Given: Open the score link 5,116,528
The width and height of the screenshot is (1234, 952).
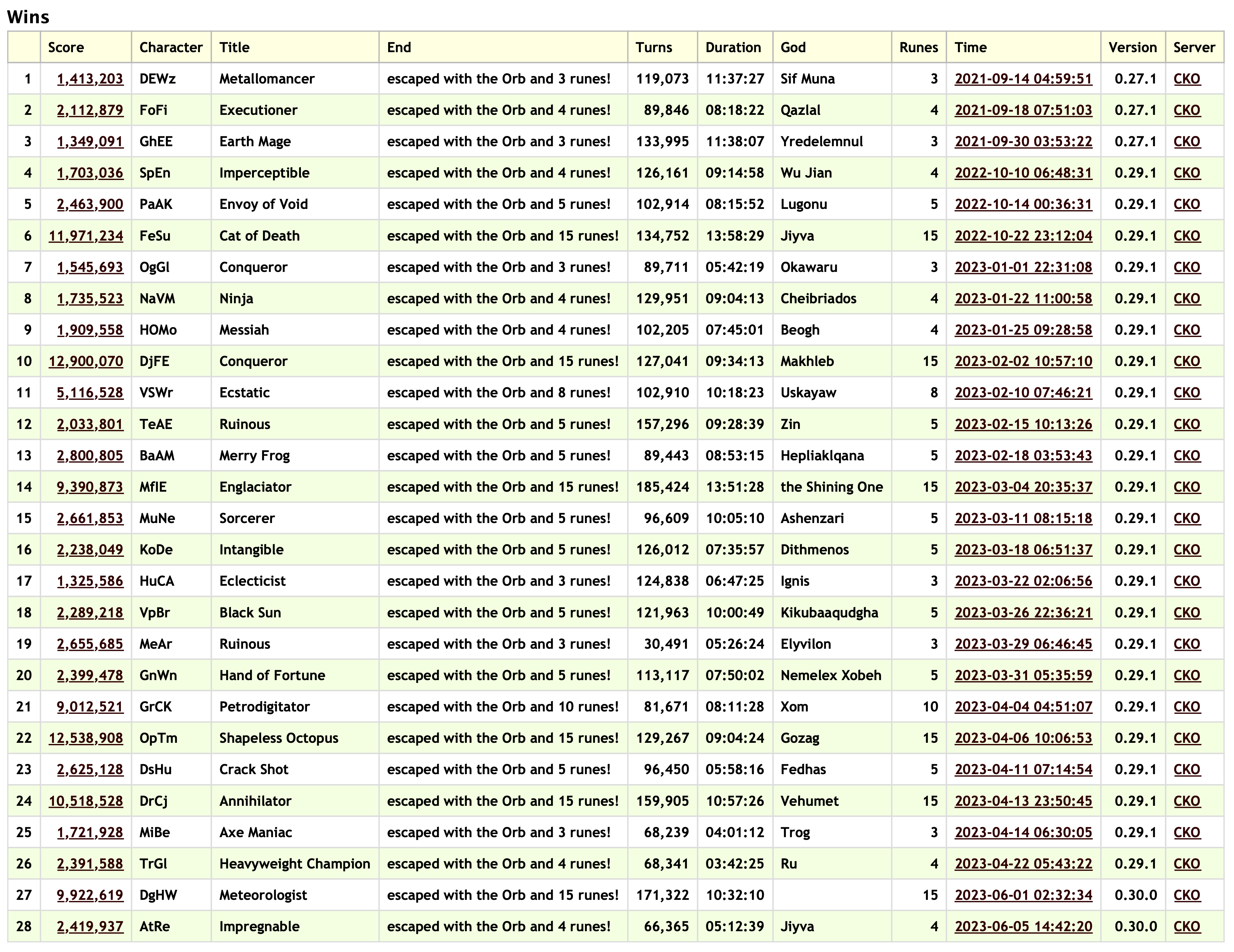Looking at the screenshot, I should (x=90, y=392).
